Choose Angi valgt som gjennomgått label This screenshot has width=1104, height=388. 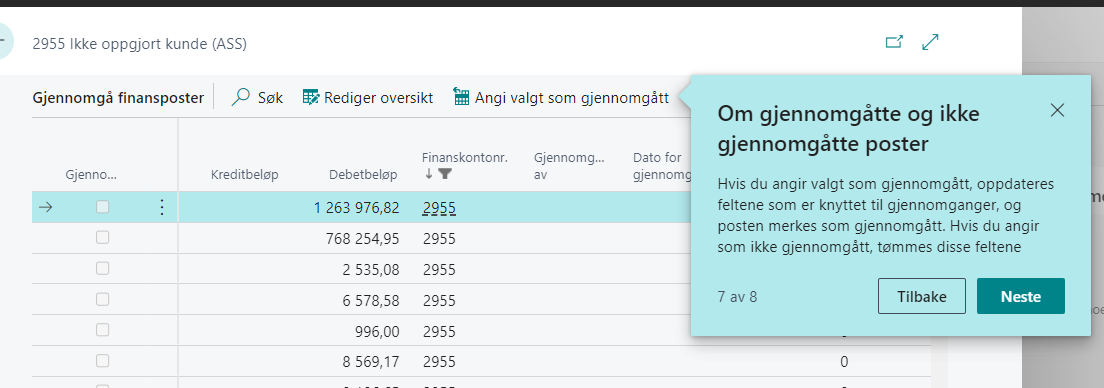coord(572,98)
